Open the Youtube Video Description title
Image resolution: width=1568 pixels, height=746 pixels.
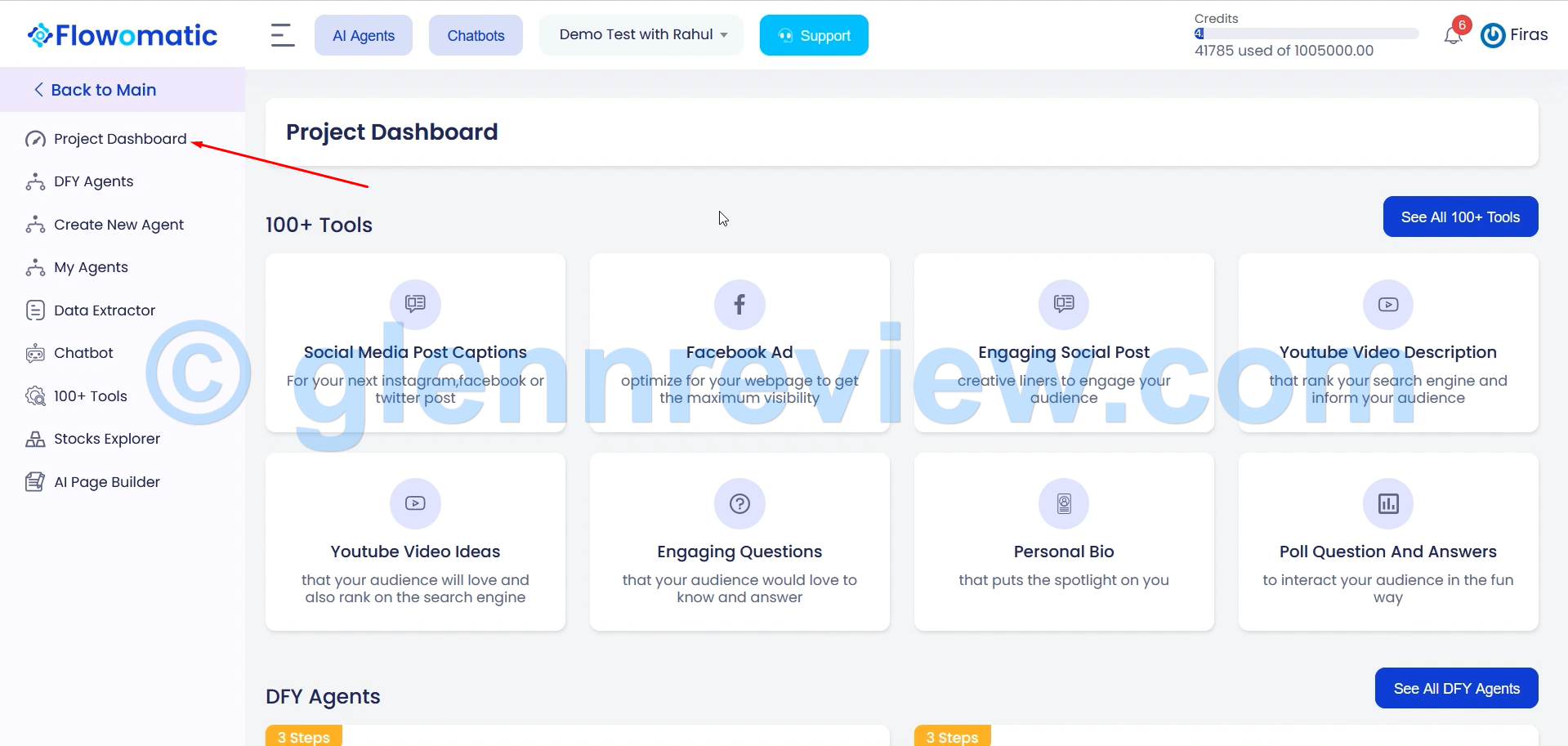(1388, 352)
